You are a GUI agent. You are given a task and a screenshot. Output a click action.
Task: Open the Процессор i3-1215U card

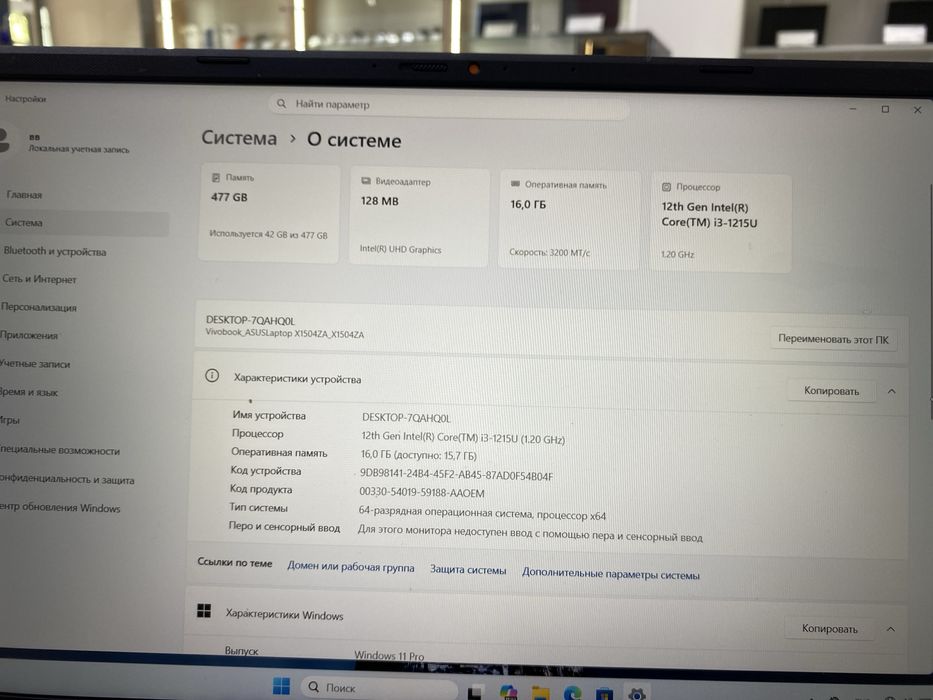[720, 223]
